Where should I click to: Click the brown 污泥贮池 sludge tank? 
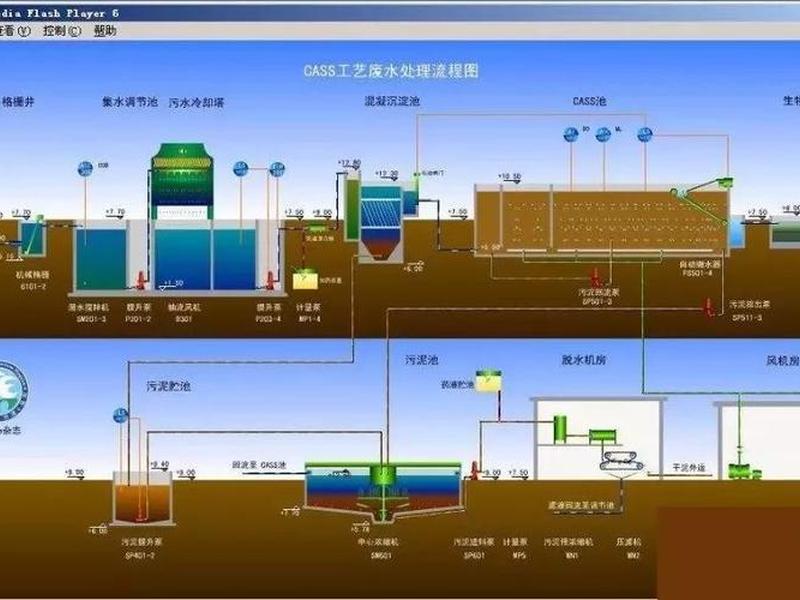click(x=142, y=498)
